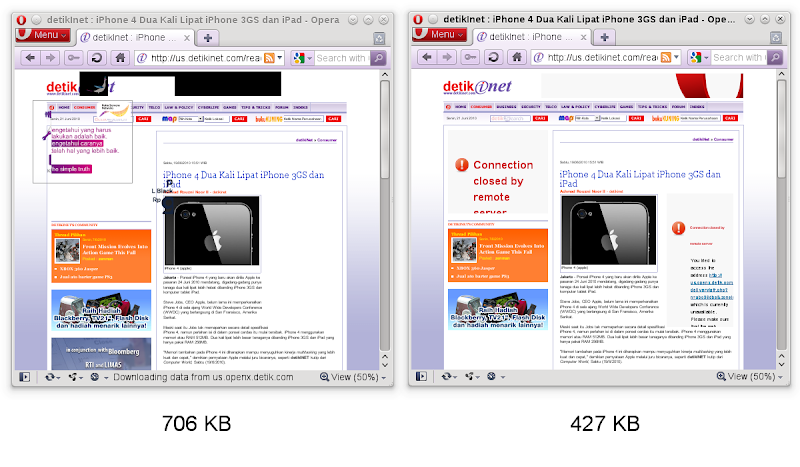The height and width of the screenshot is (467, 800).
Task: Go forward in the right Opera window
Action: pyautogui.click(x=446, y=57)
